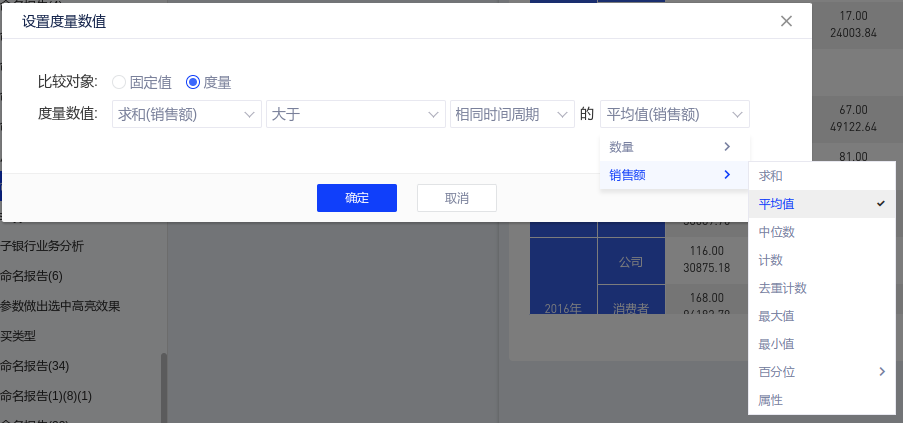Viewport: 903px width, 423px height.
Task: Select 中位数 aggregation
Action: 821,232
